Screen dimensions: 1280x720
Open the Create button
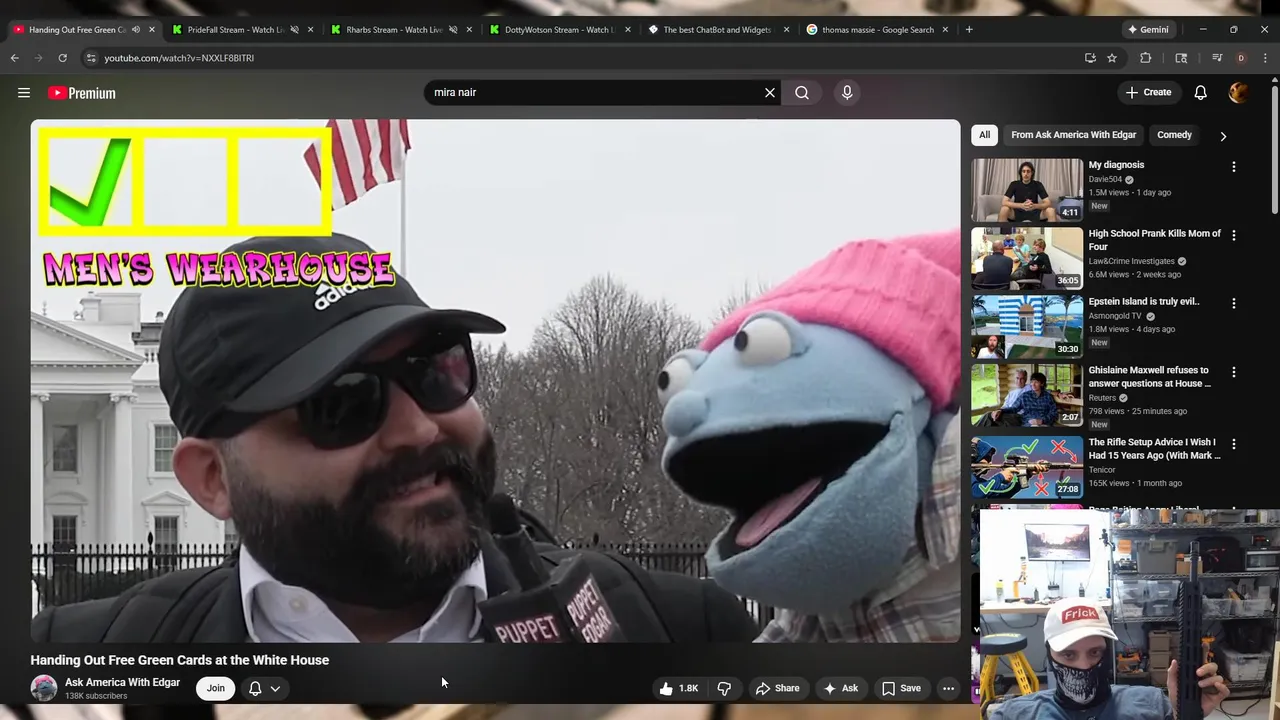point(1148,93)
